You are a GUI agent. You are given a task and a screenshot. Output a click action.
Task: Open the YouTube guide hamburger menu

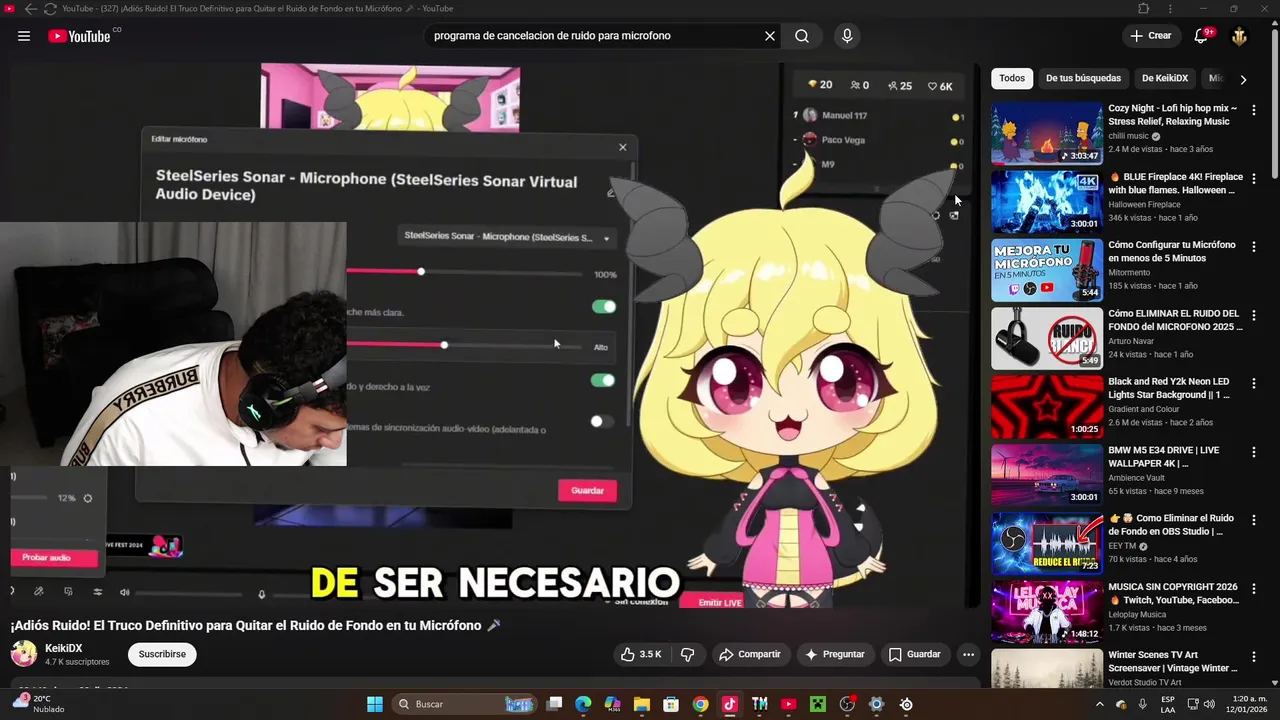pos(24,36)
